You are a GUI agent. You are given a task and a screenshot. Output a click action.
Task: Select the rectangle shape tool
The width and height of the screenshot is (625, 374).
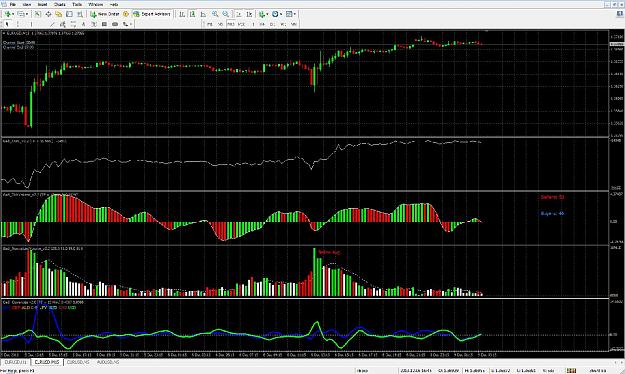104,24
